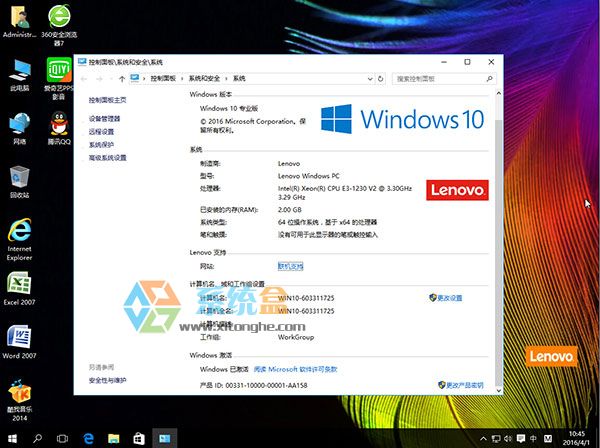The image size is (600, 448).
Task: Minimize the System window
Action: [444, 62]
